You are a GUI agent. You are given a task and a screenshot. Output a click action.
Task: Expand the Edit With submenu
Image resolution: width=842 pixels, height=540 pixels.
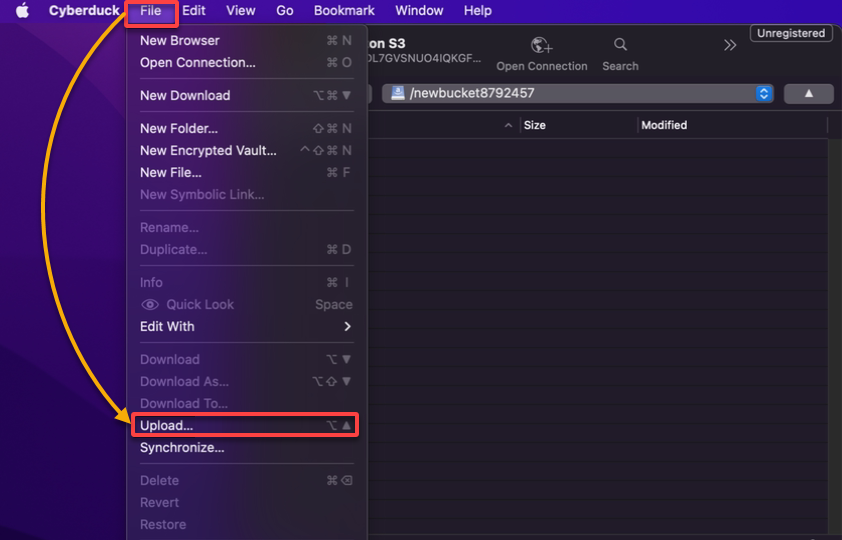pos(246,326)
